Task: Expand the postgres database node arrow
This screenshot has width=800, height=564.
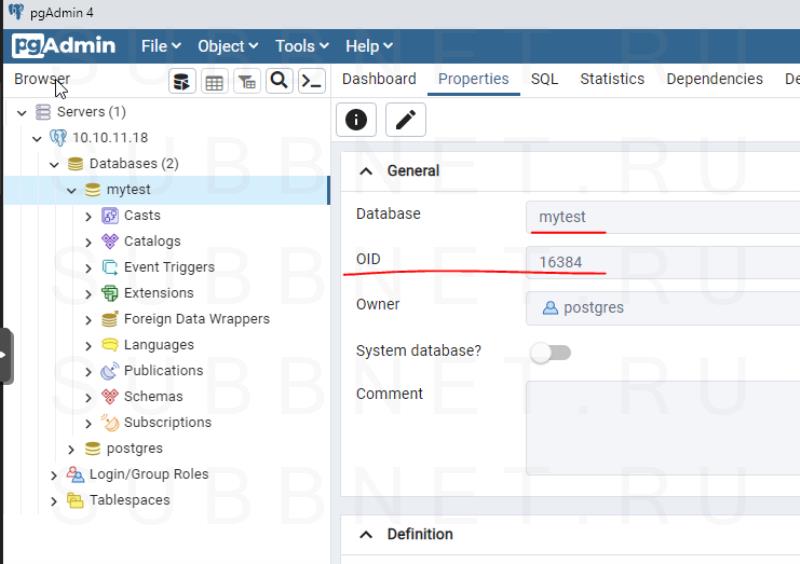Action: click(71, 449)
